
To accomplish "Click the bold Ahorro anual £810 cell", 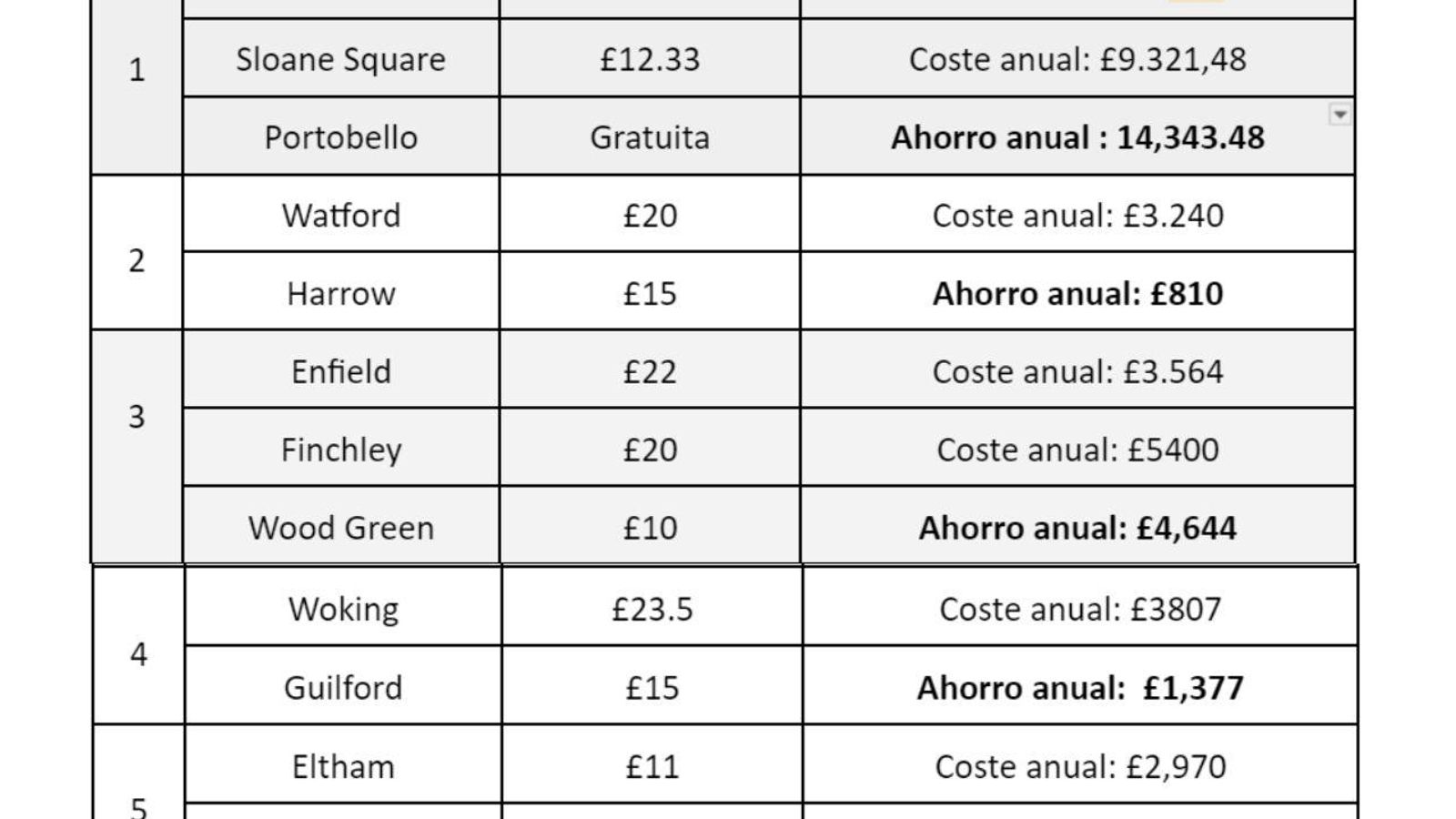I will point(1077,294).
